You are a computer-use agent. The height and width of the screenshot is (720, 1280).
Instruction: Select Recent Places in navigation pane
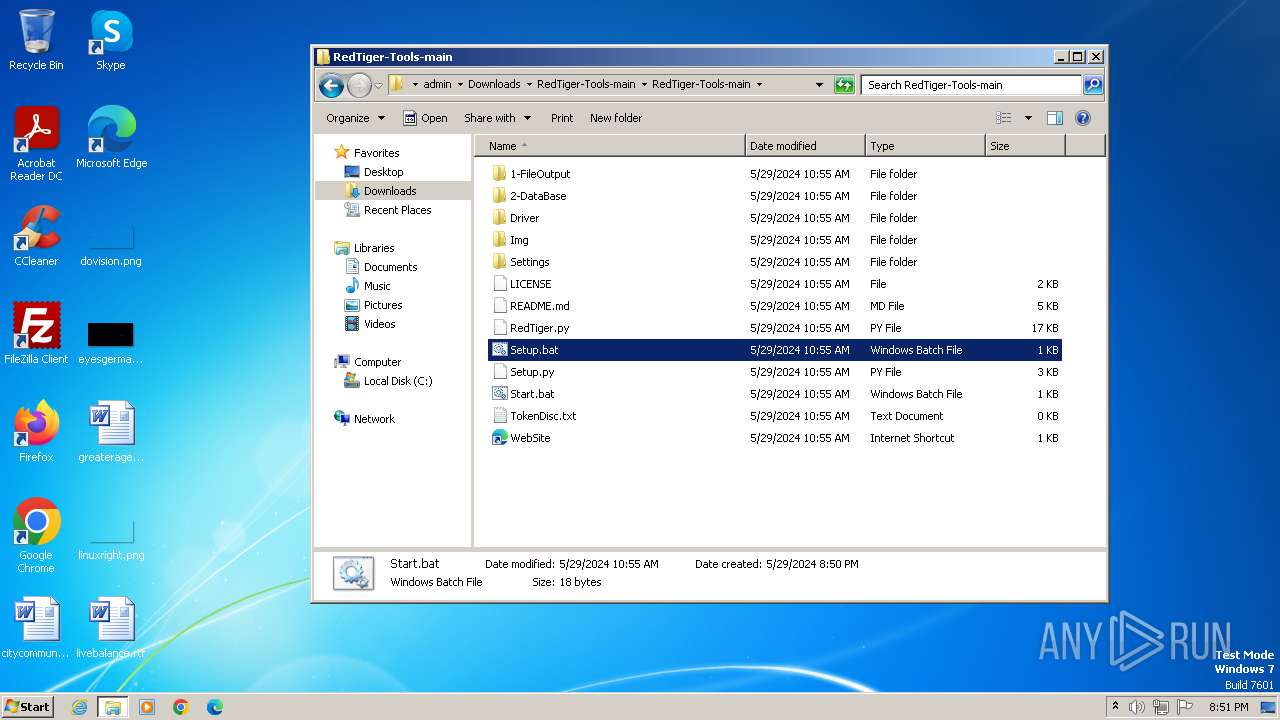[397, 210]
